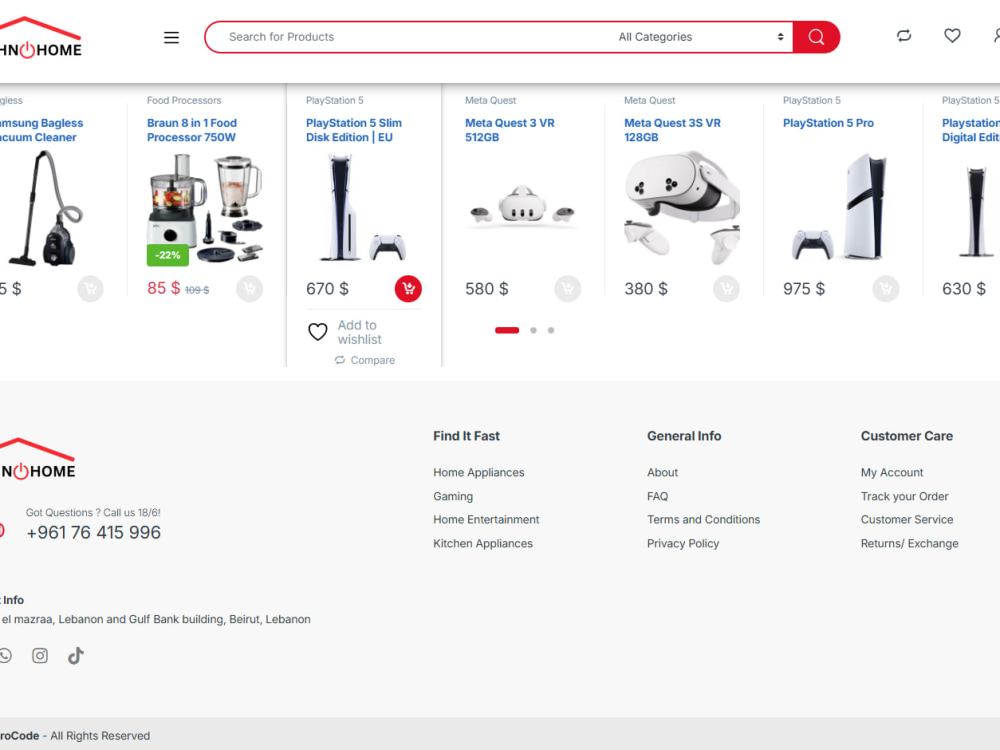Screen dimensions: 1000x750
Task: Click the header site logo
Action: click(41, 38)
